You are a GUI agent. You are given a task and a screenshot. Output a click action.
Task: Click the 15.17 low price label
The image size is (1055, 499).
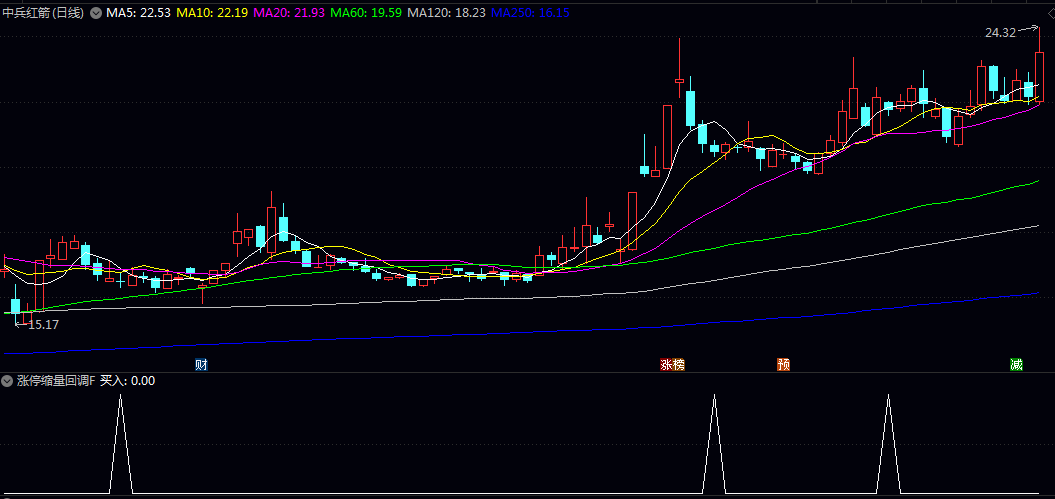click(x=42, y=324)
